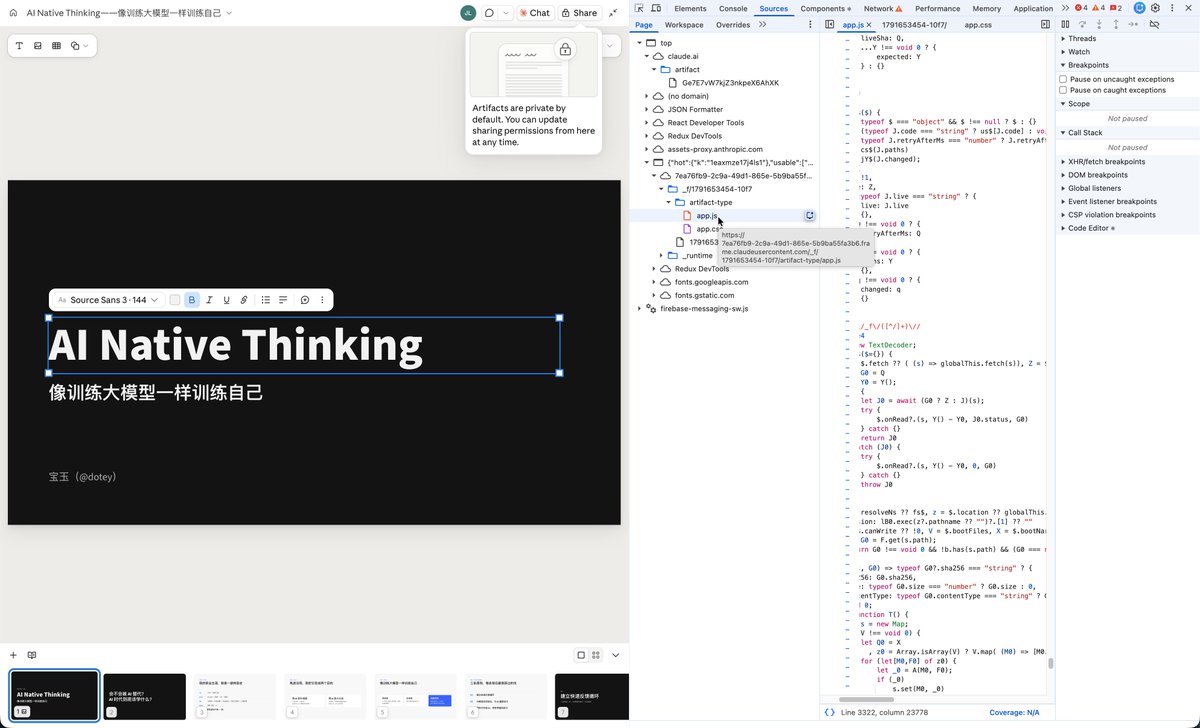Add a comment from text toolbar
The width and height of the screenshot is (1200, 728).
point(305,300)
